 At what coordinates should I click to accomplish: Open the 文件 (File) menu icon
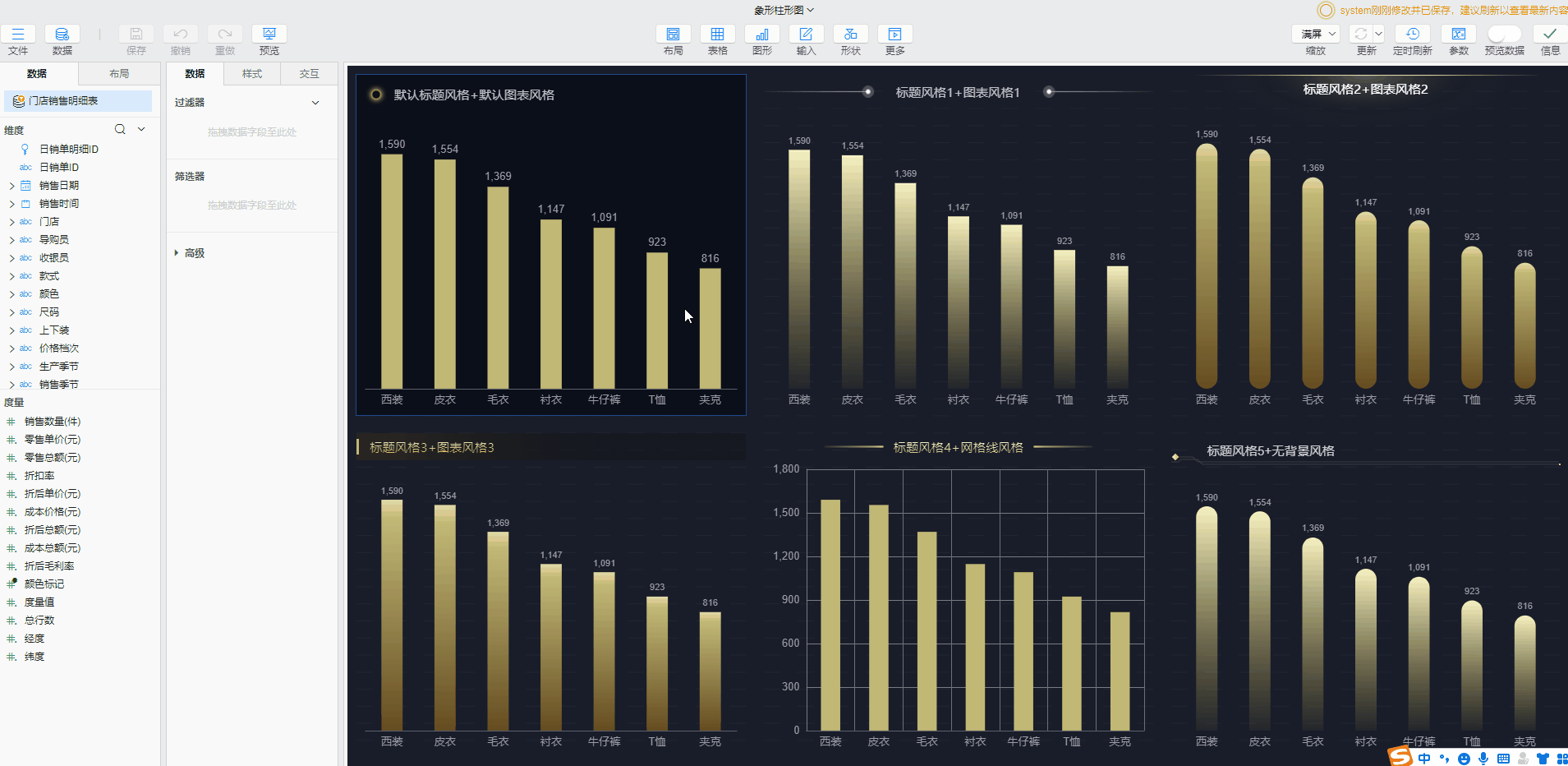pos(18,35)
